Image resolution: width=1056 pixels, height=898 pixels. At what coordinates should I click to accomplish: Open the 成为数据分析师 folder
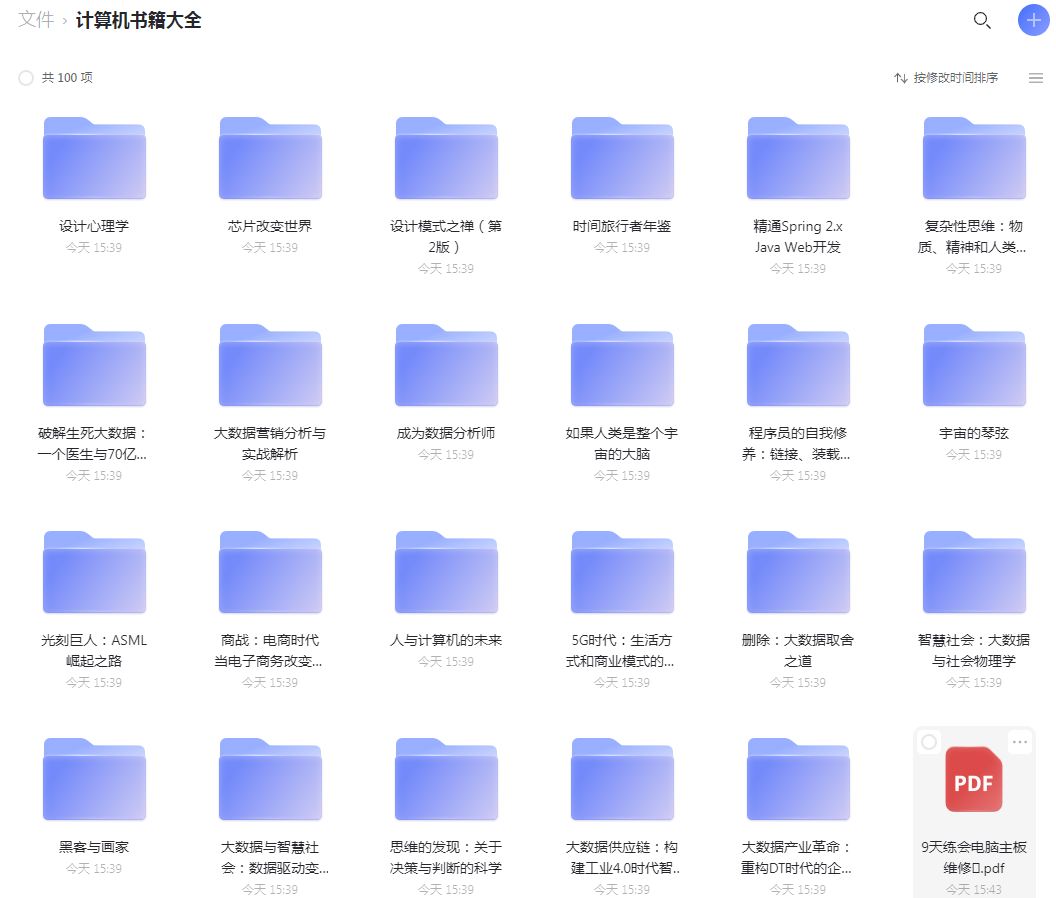coord(446,366)
